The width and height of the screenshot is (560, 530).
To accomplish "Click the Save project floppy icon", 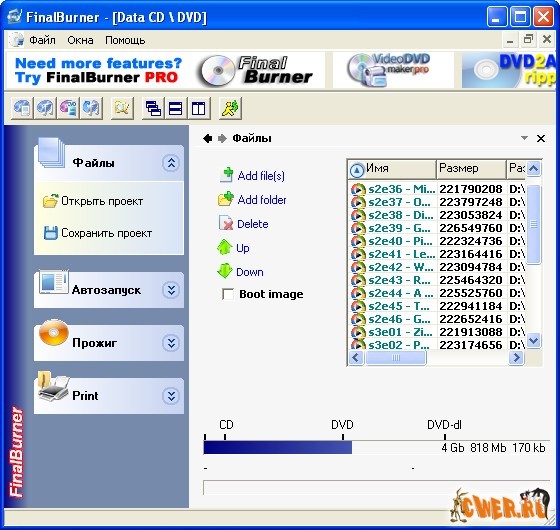I will pyautogui.click(x=50, y=232).
